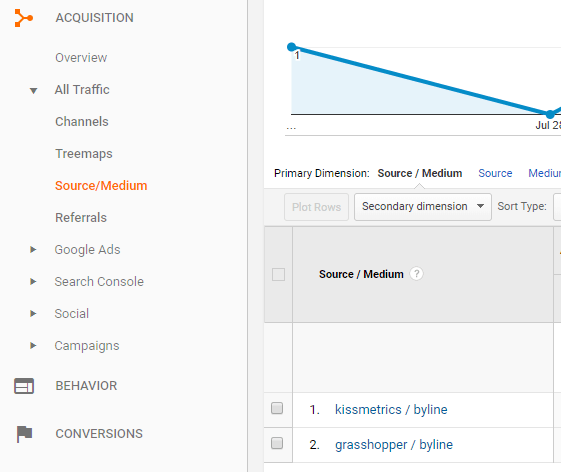Check the grasshopper / byline row checkbox
Screen dimensions: 561x472
(x=277, y=443)
